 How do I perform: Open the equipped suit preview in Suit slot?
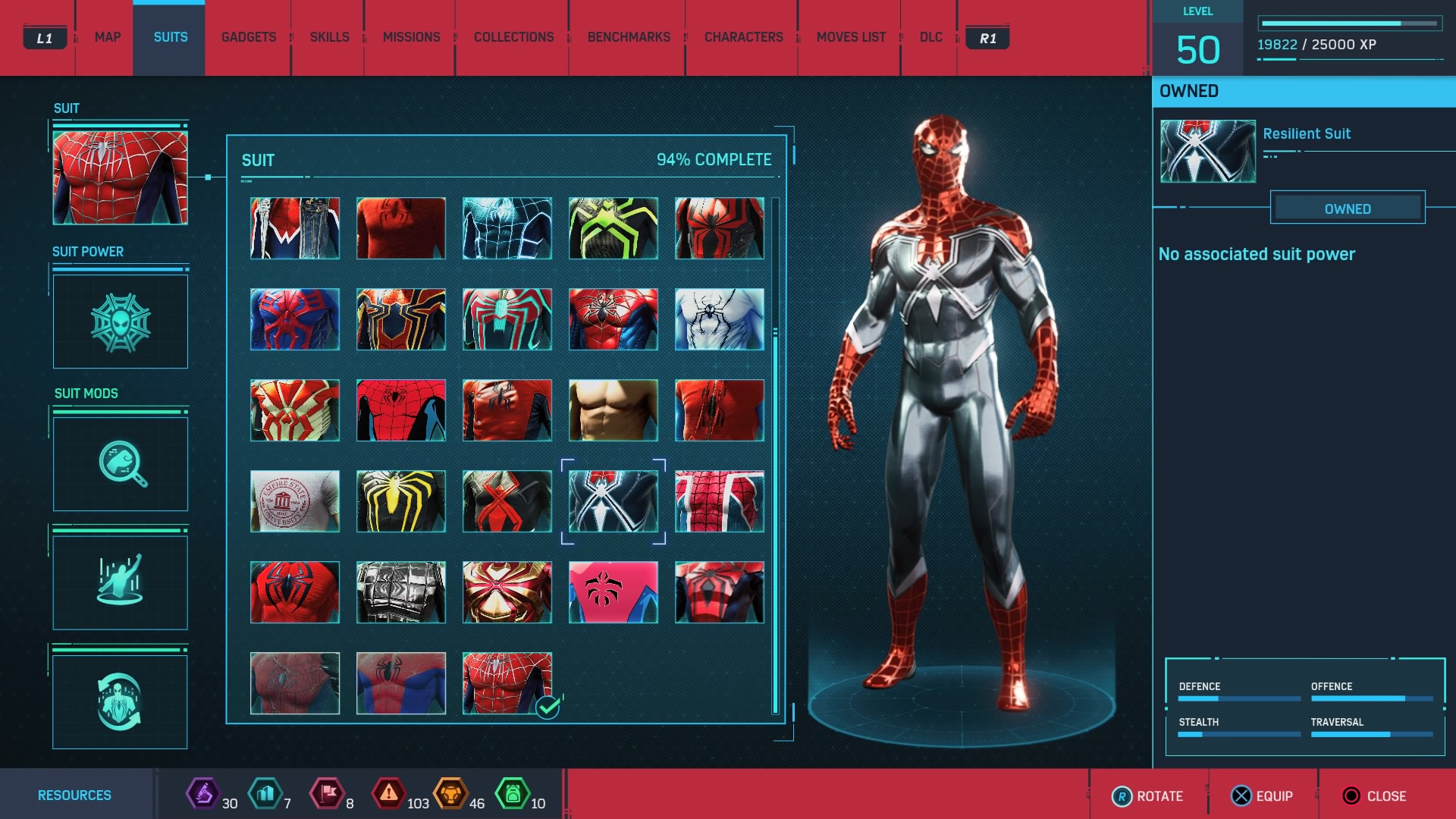pos(120,177)
